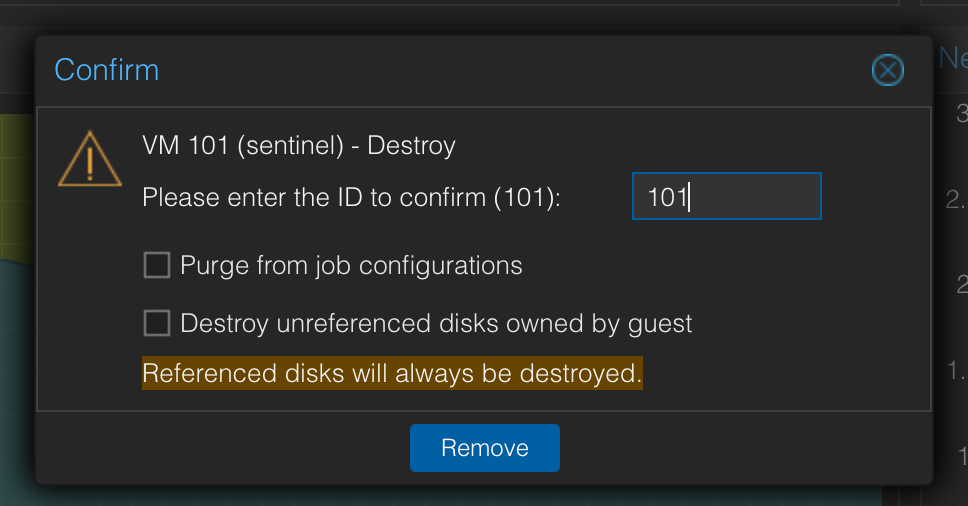Click the empty dialog title bar area
The width and height of the screenshot is (968, 506).
point(500,70)
